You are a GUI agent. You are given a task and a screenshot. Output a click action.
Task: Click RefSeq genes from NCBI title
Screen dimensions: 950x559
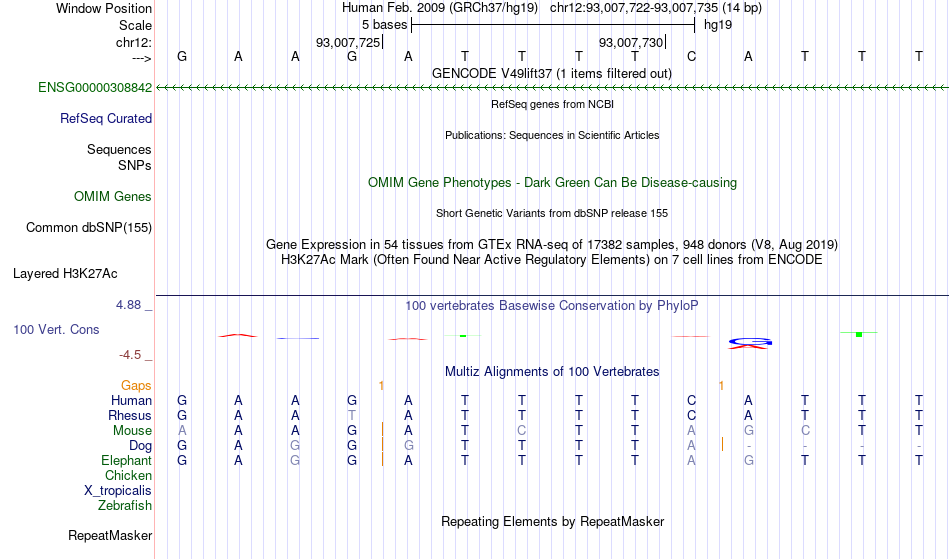(552, 105)
